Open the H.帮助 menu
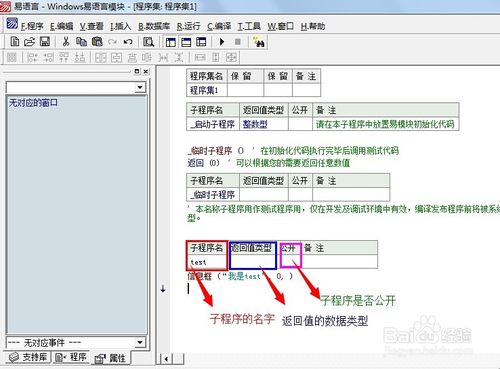This screenshot has height=369, width=500. coord(313,26)
